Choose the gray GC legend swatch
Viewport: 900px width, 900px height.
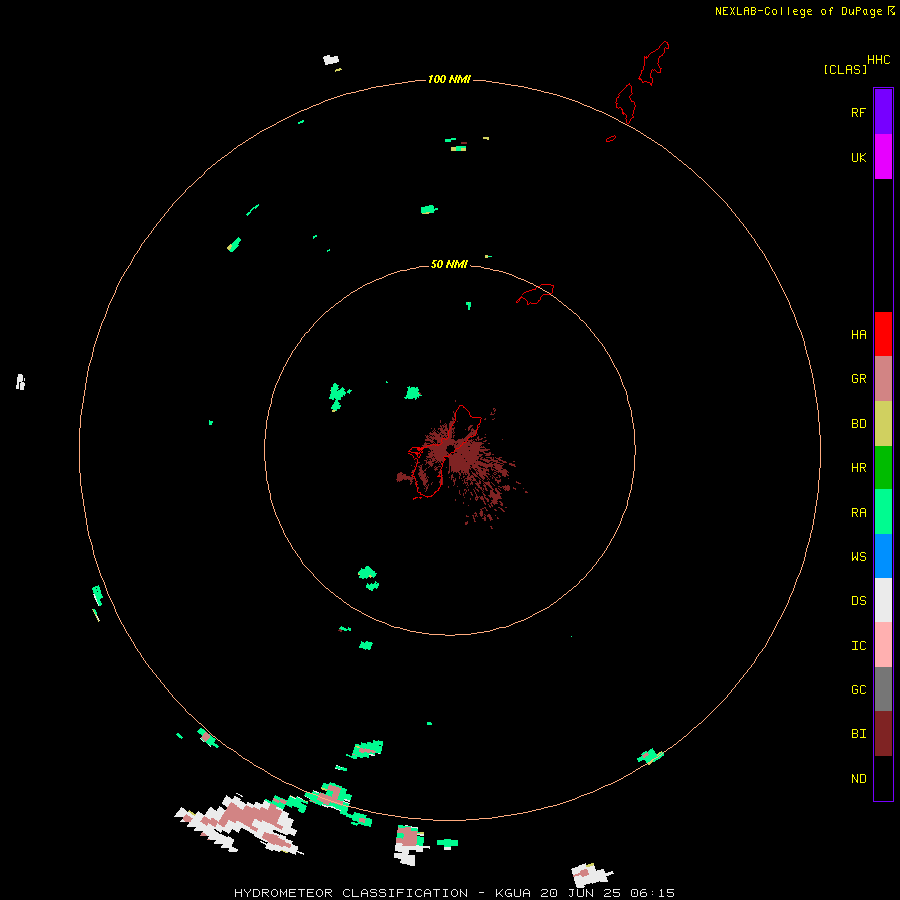883,689
